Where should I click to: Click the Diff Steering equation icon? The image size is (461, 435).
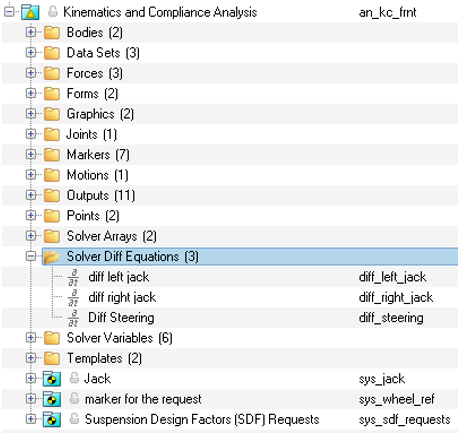(x=73, y=318)
